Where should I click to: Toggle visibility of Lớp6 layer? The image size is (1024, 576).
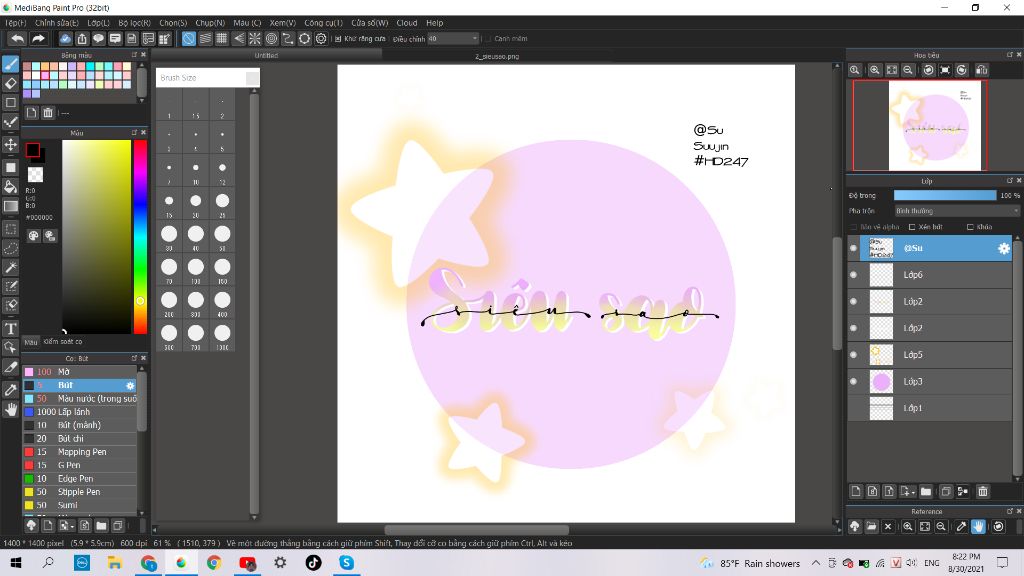click(x=853, y=275)
